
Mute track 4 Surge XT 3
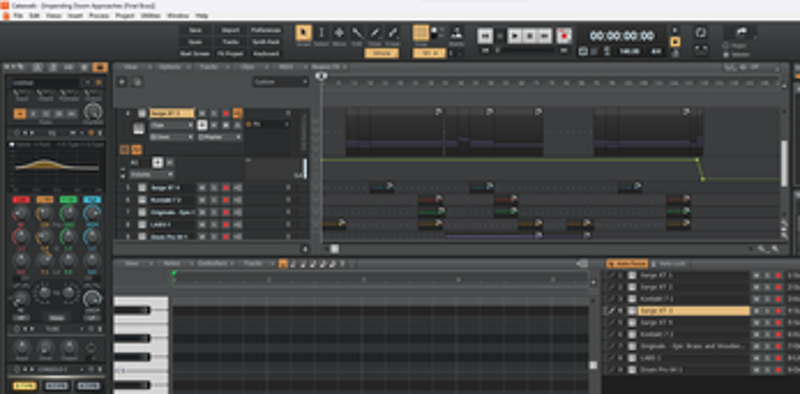(202, 113)
